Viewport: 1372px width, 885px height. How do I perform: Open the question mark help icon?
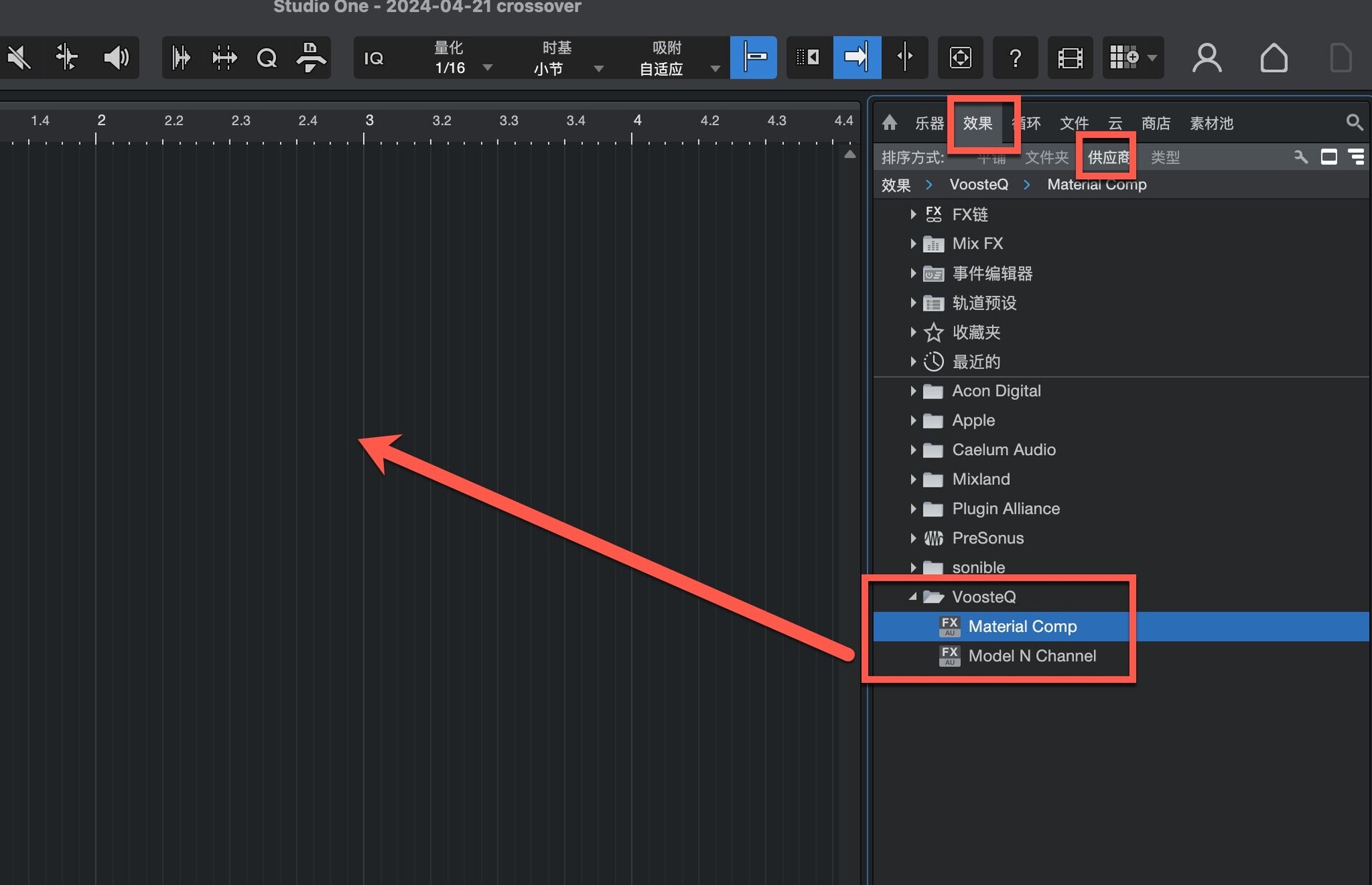pyautogui.click(x=1015, y=57)
